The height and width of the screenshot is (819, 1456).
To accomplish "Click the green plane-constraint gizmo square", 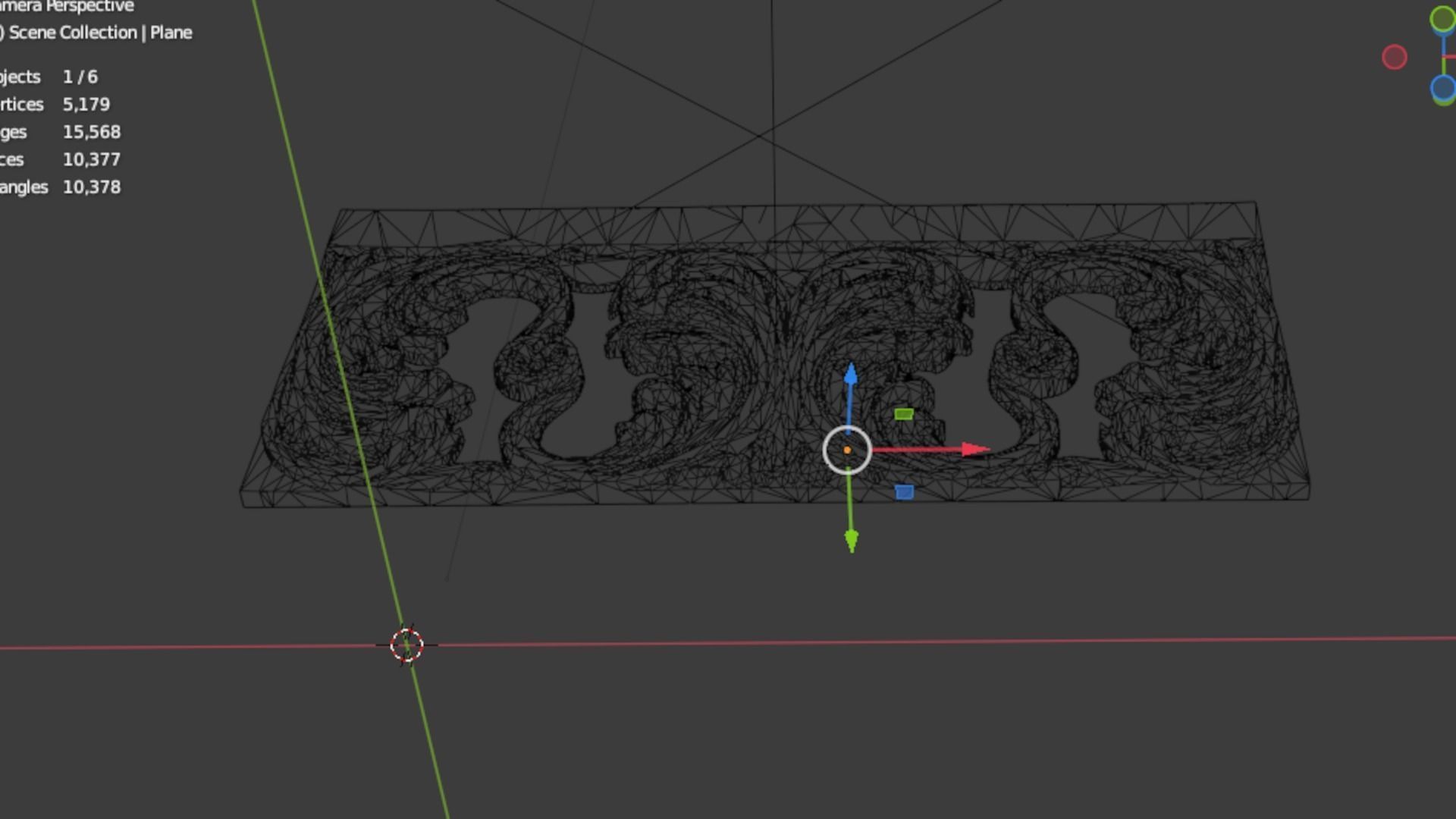I will tap(903, 414).
